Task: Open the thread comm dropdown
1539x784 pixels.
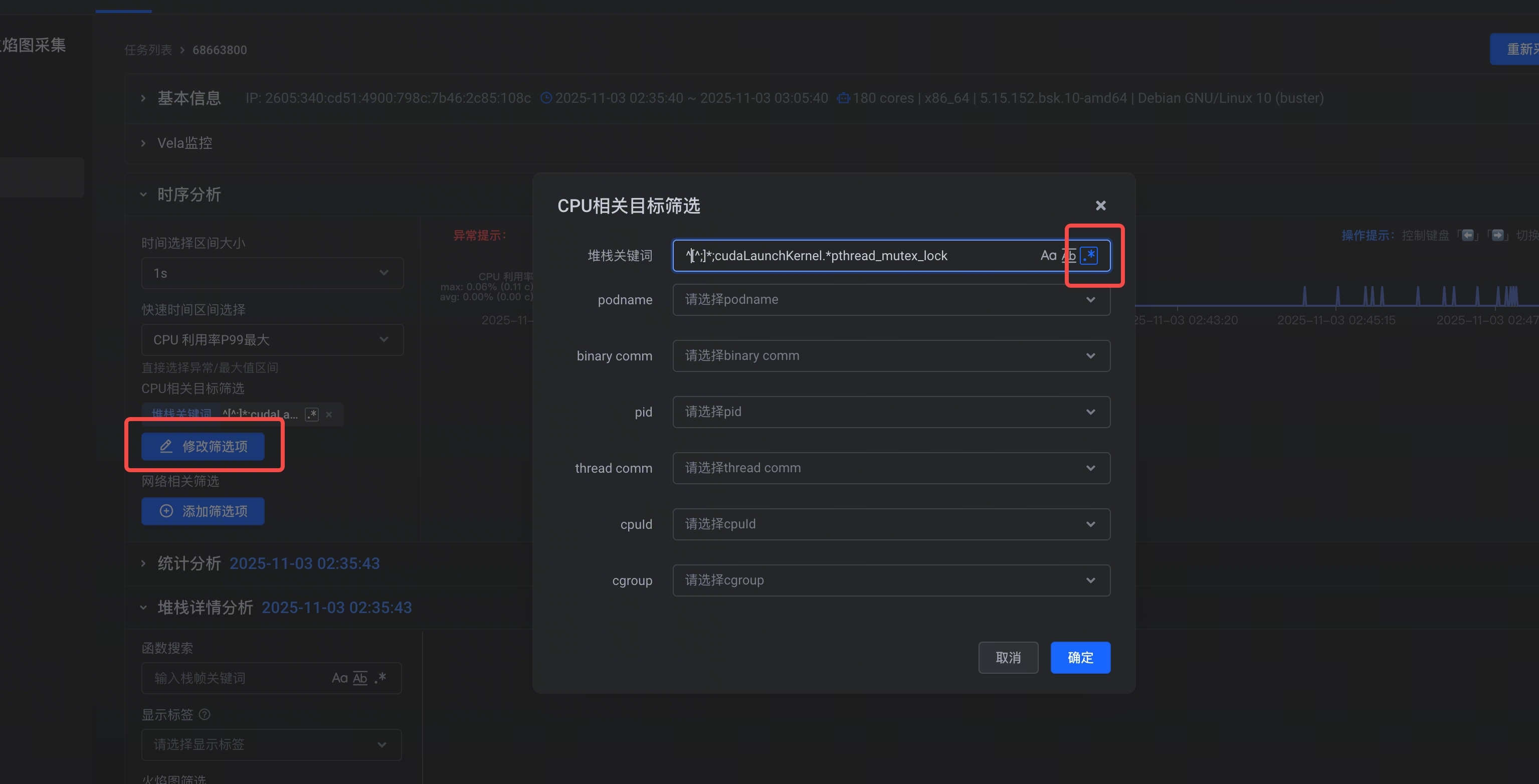Action: (891, 468)
